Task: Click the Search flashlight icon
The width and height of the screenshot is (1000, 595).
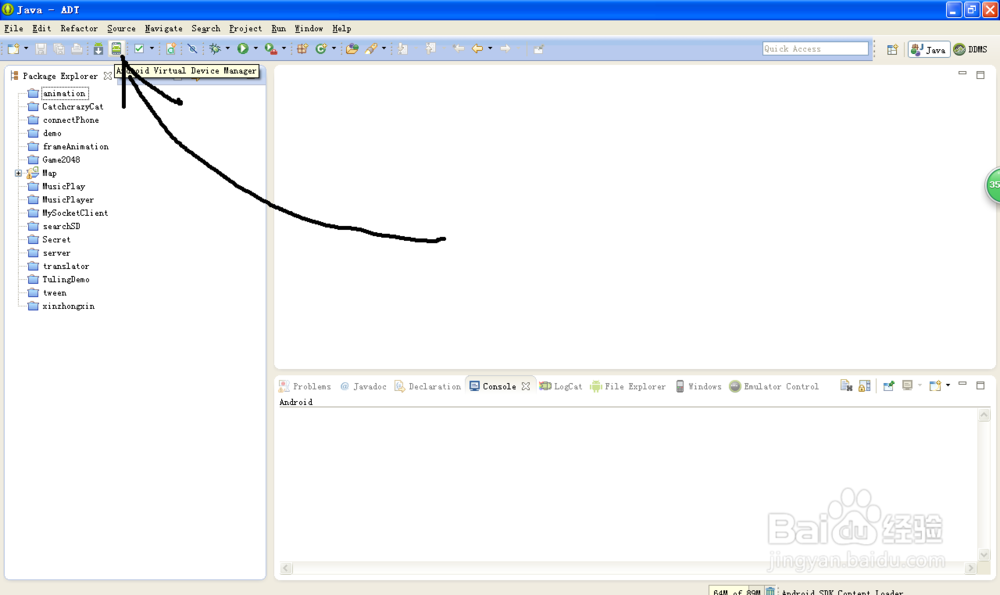Action: (371, 48)
